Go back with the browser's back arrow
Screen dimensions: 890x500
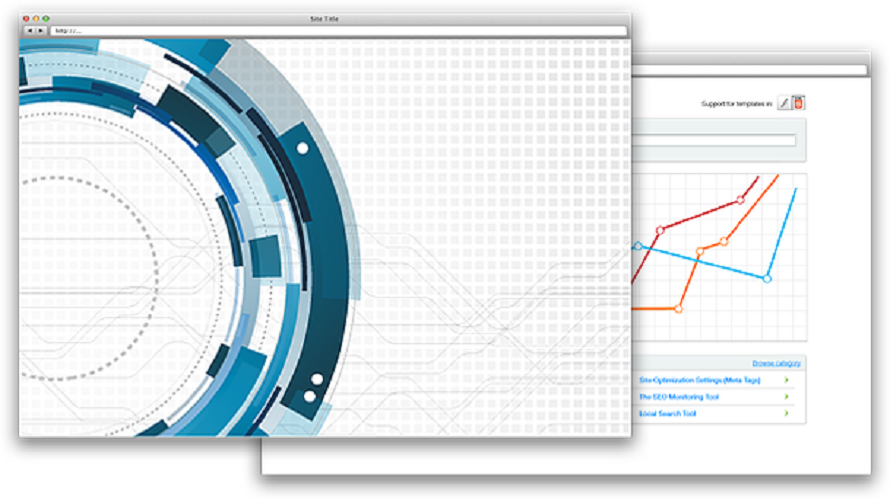click(30, 31)
